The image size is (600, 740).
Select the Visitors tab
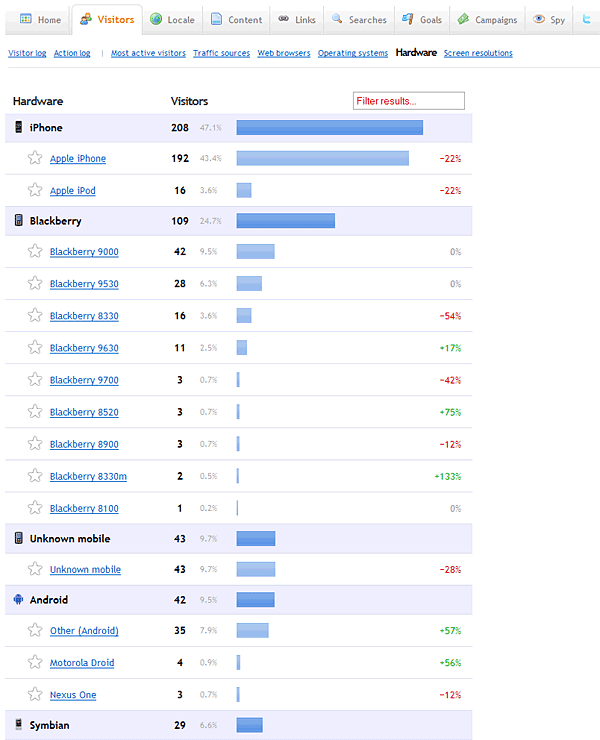pyautogui.click(x=107, y=20)
